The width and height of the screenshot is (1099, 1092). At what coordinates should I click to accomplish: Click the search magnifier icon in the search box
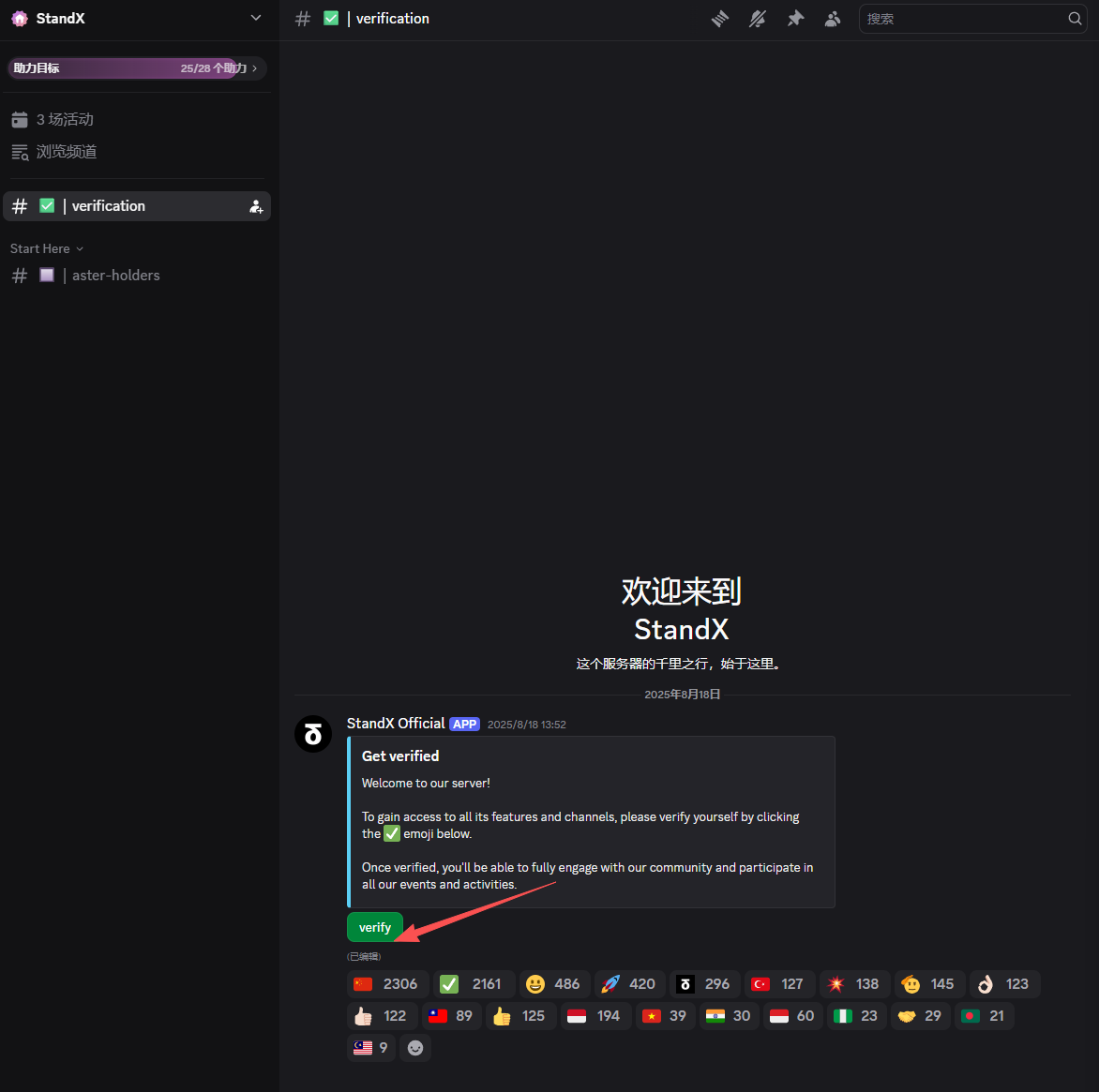(1074, 18)
